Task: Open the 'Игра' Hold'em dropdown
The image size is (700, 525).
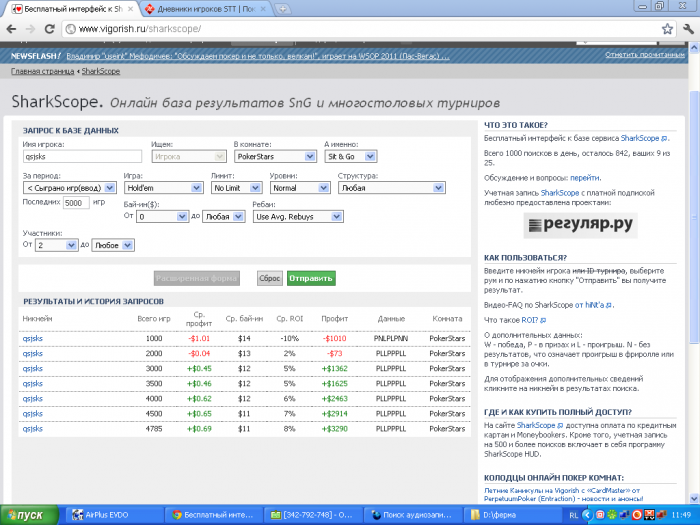Action: (163, 188)
